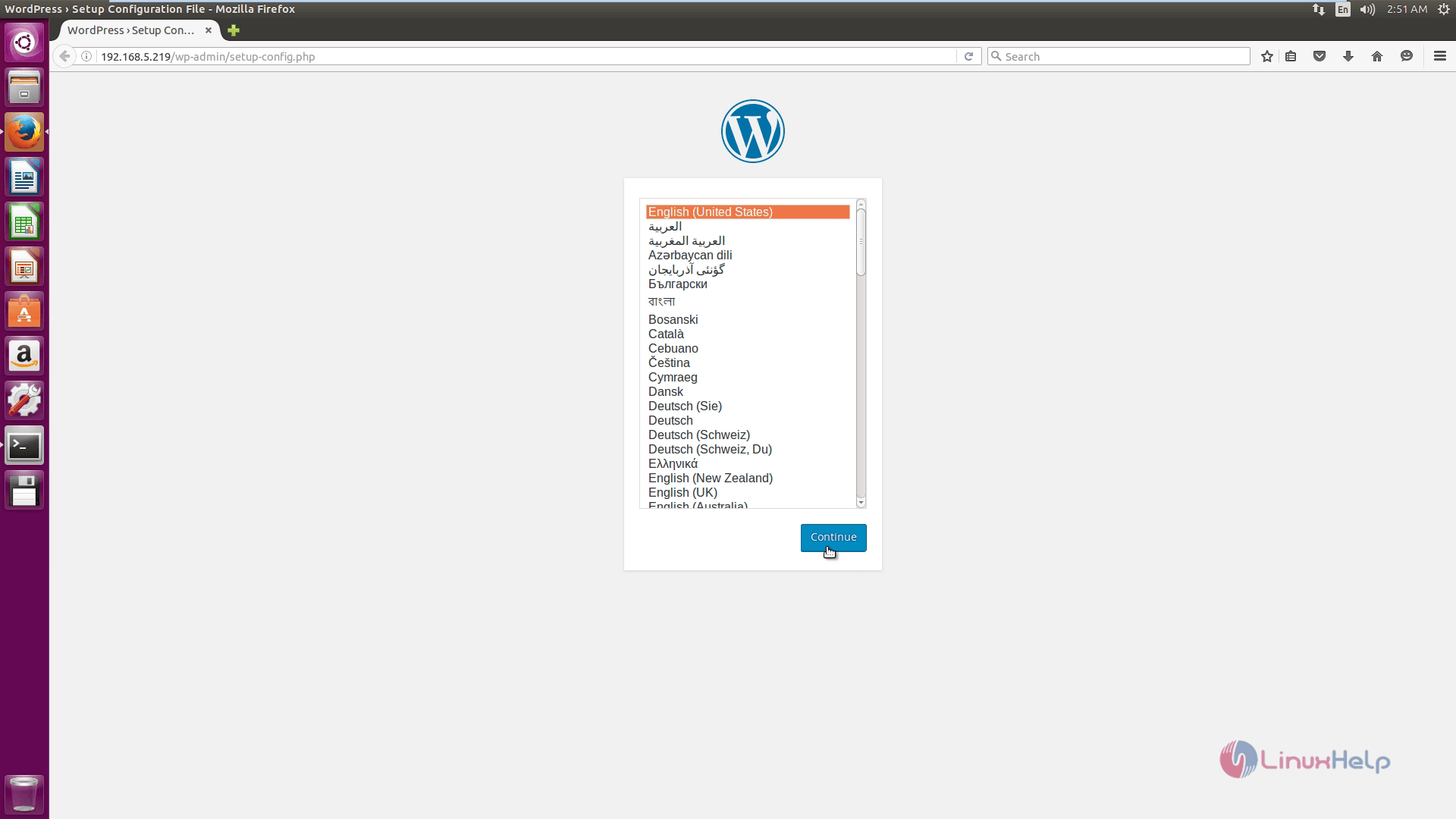Screen dimensions: 1456x819
Task: Click scroll-up arrow of language list
Action: [x=861, y=204]
